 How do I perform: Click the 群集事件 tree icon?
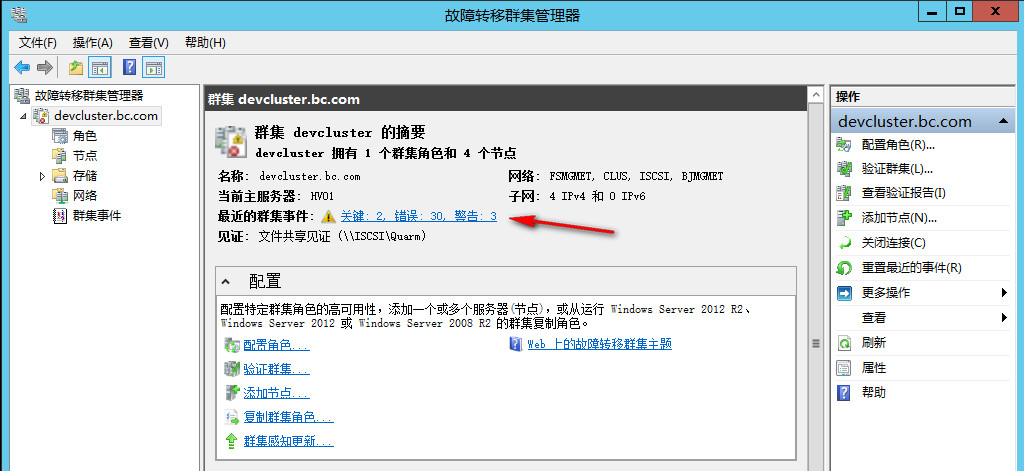pyautogui.click(x=59, y=216)
